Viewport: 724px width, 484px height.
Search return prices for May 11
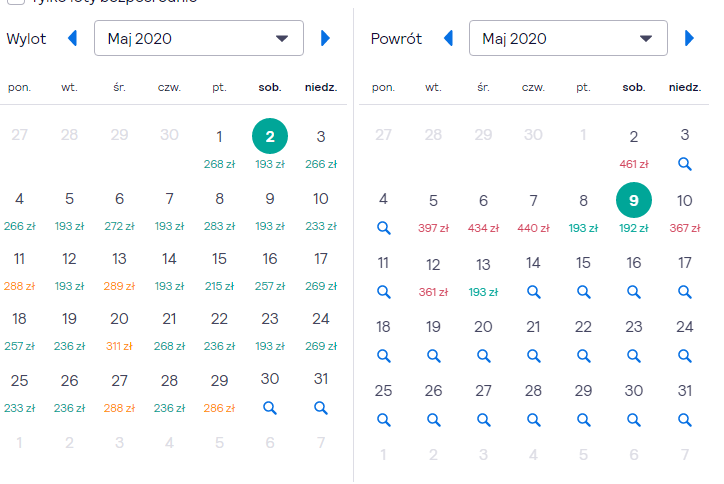384,292
